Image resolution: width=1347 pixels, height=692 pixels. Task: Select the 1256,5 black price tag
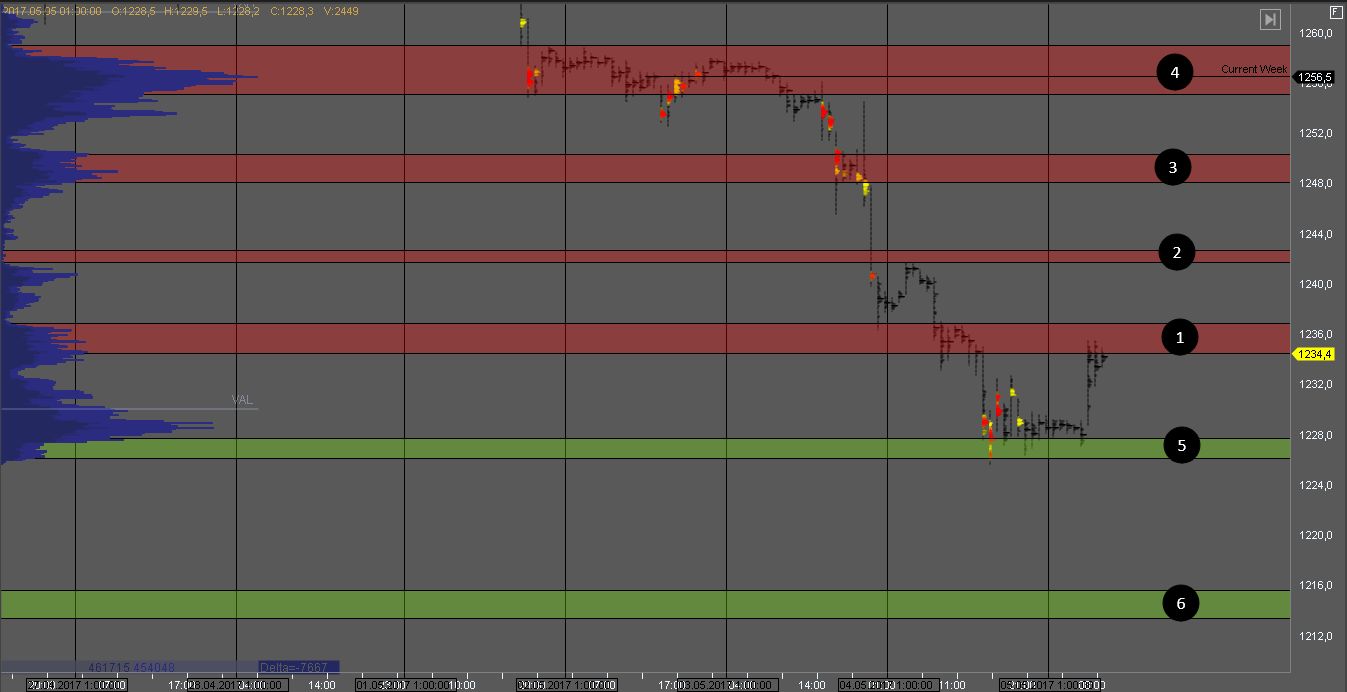(1313, 77)
